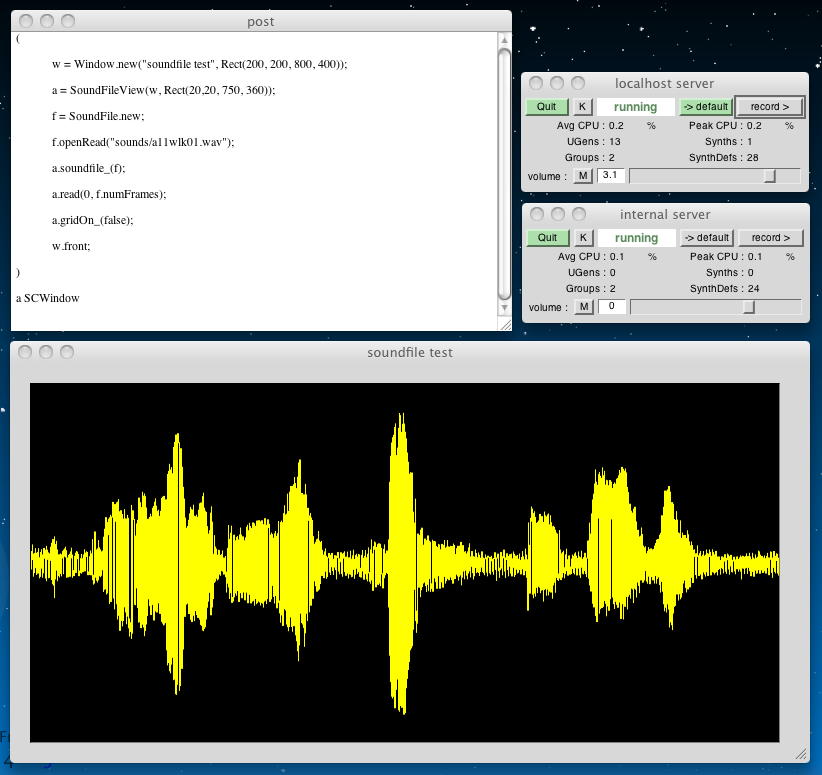The image size is (822, 775).
Task: Click localhost 'SynthDefs : 28' text
Action: 723,157
